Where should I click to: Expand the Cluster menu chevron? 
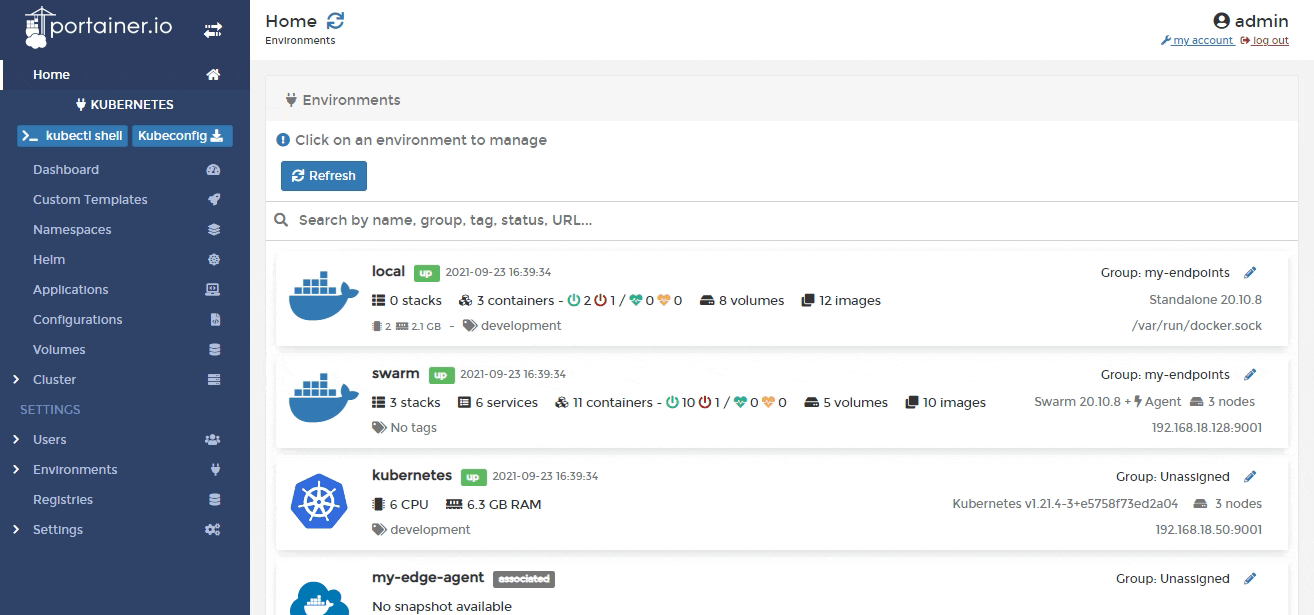16,380
